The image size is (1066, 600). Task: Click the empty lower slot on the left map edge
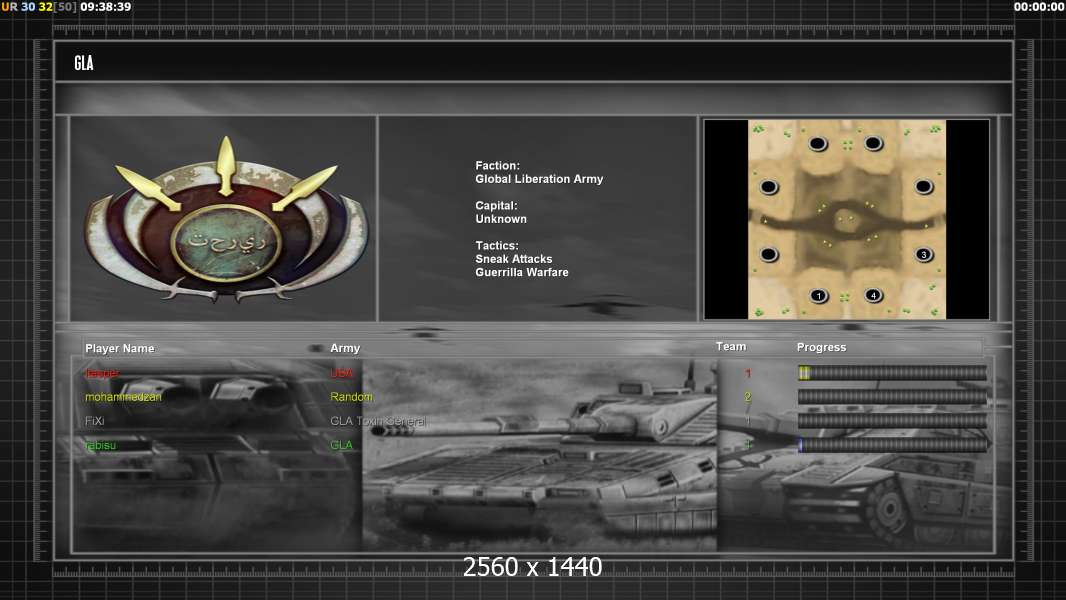tap(768, 255)
